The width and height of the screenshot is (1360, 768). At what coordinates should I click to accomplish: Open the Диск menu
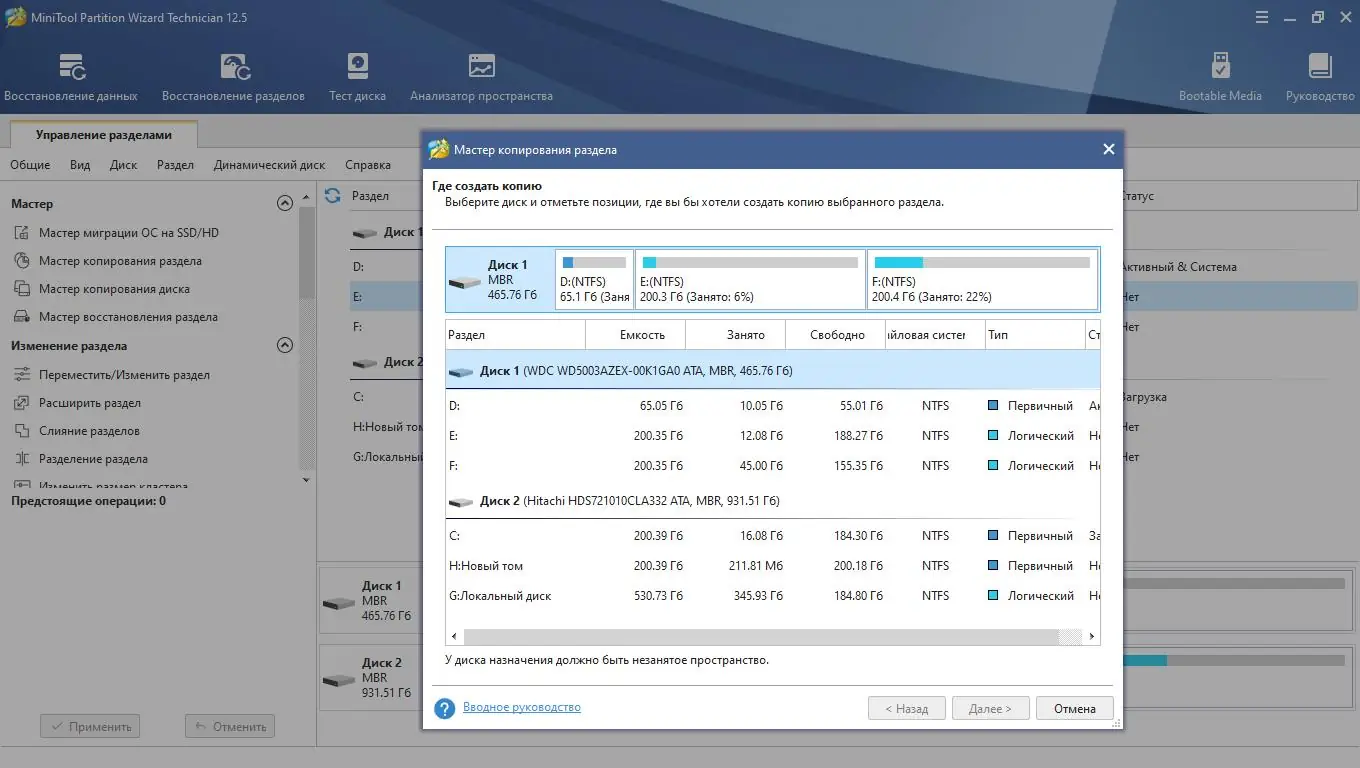tap(123, 164)
